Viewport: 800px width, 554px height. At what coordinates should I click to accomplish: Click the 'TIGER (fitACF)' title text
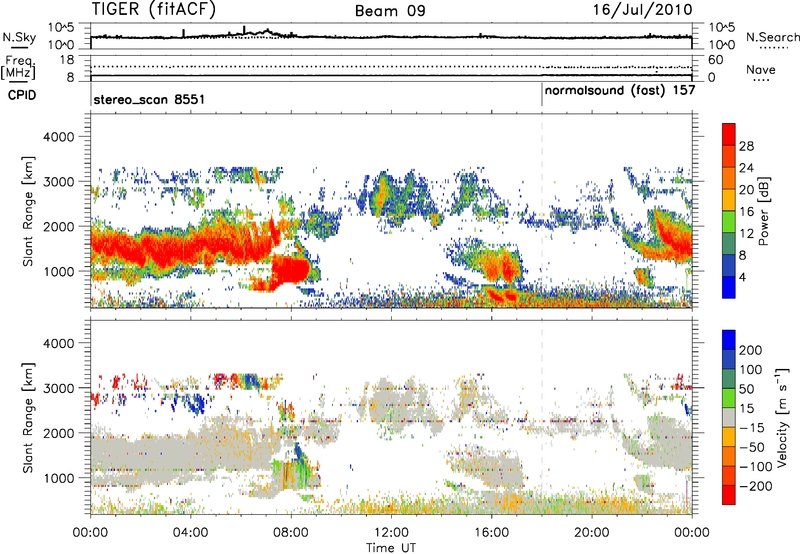coord(154,10)
